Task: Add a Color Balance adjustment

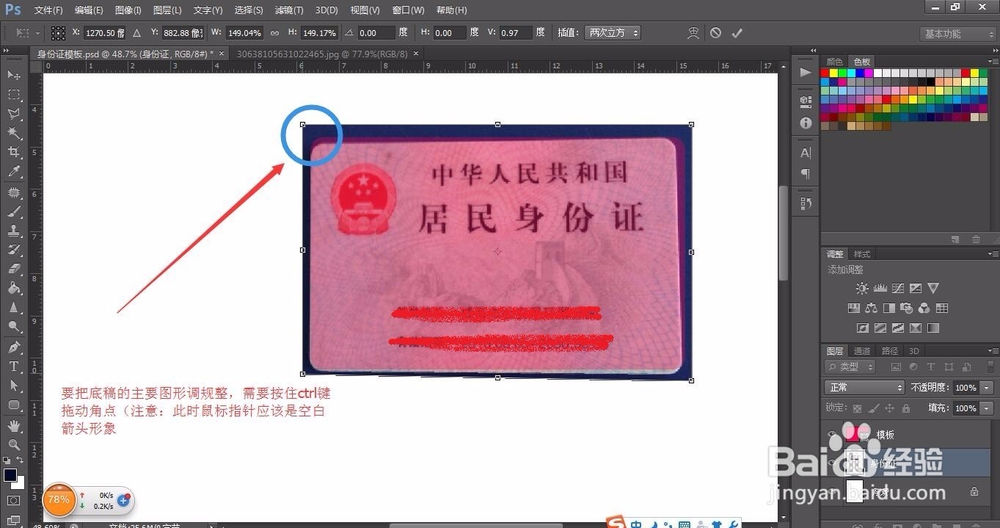Action: 871,308
